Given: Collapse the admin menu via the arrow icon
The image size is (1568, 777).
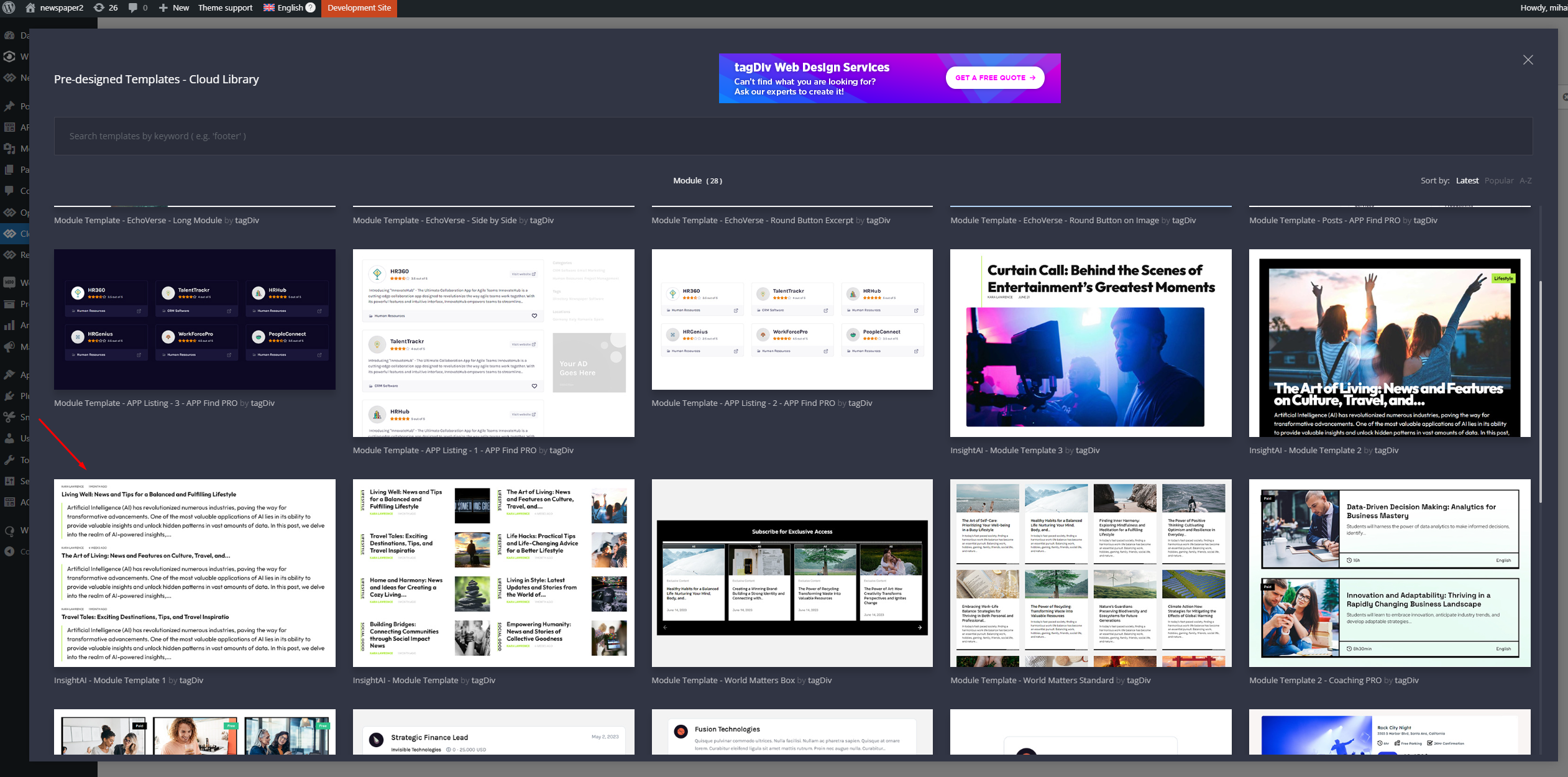Looking at the screenshot, I should [x=9, y=551].
